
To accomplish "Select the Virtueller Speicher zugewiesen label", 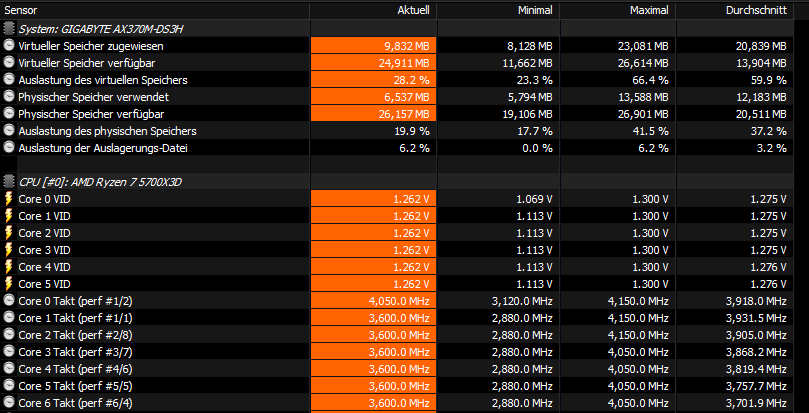I will pyautogui.click(x=91, y=46).
